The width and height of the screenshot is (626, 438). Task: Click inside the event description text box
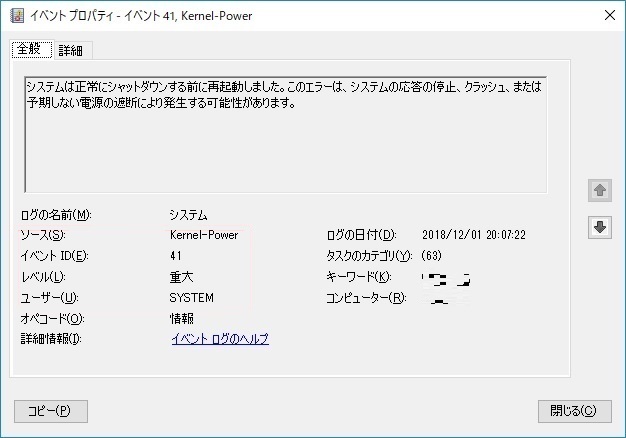tap(285, 135)
